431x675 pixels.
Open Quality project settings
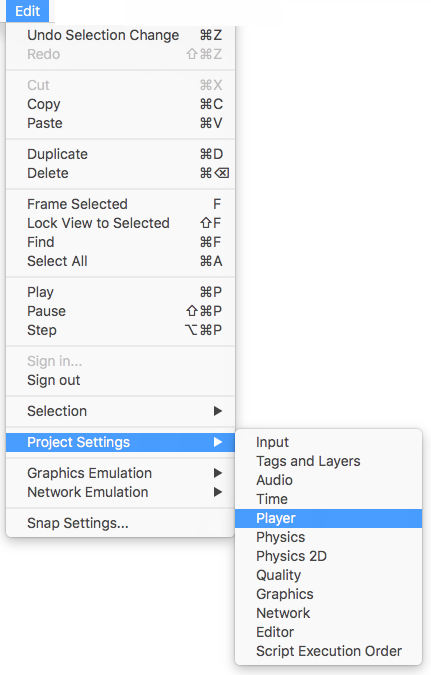point(329,575)
